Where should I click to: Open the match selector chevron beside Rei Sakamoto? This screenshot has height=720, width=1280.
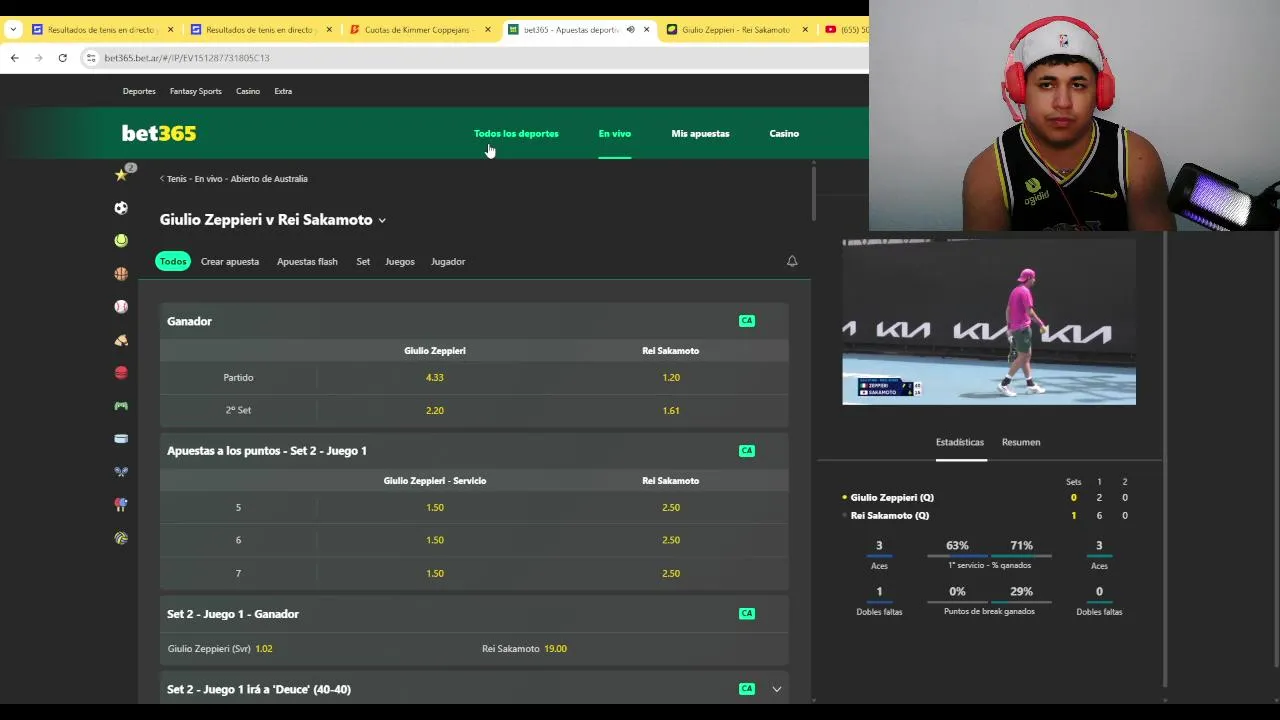click(382, 221)
